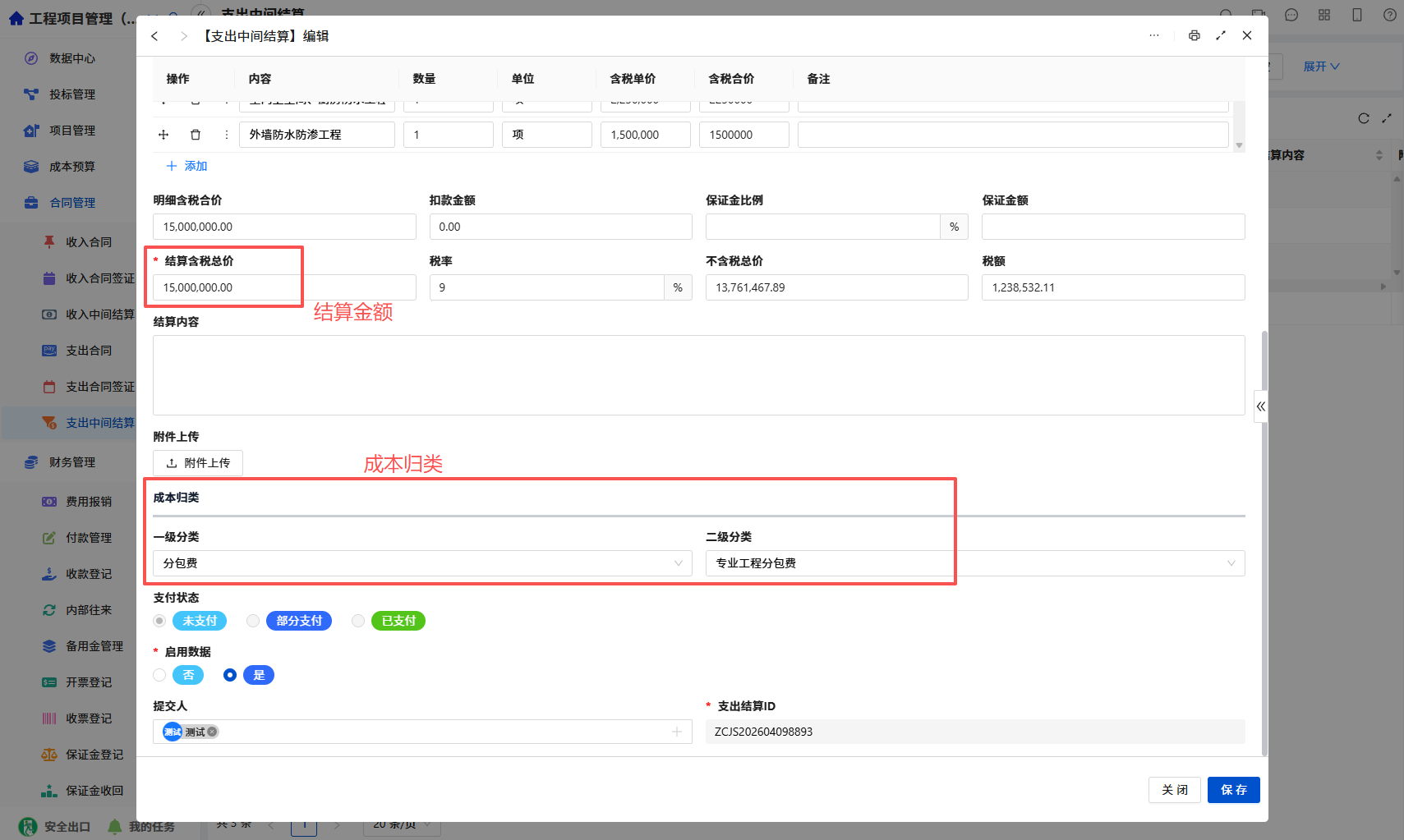Click the 结算含税总价 input field
The width and height of the screenshot is (1404, 840).
coord(284,287)
